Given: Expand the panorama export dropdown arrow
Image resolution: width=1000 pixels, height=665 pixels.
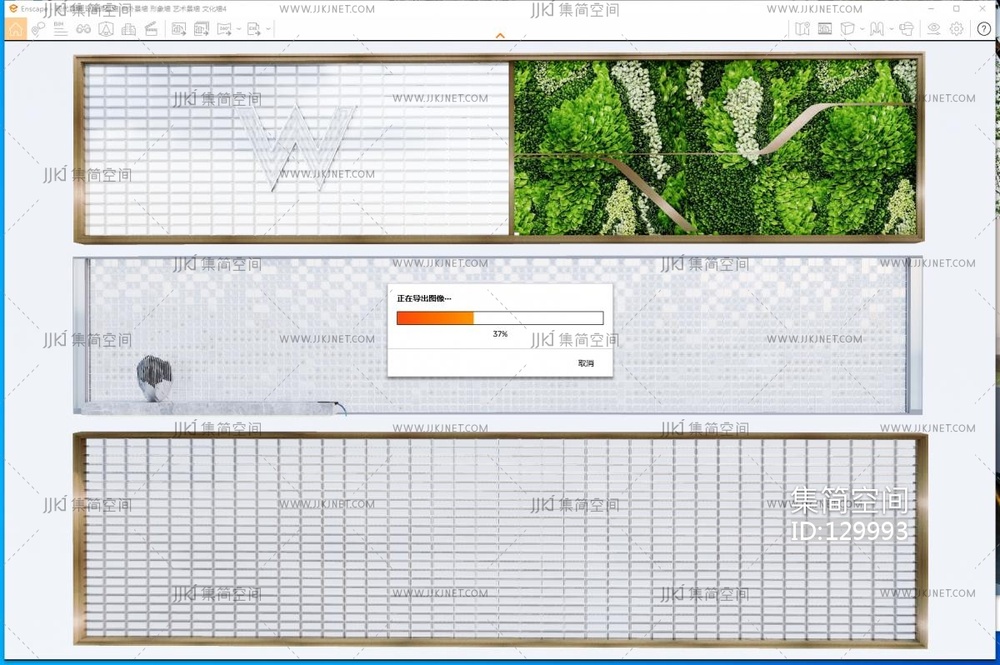Looking at the screenshot, I should pos(240,30).
